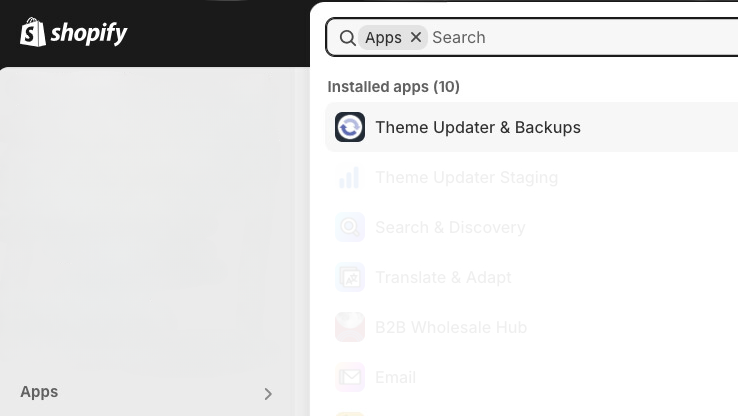Open the Email app

tap(531, 377)
